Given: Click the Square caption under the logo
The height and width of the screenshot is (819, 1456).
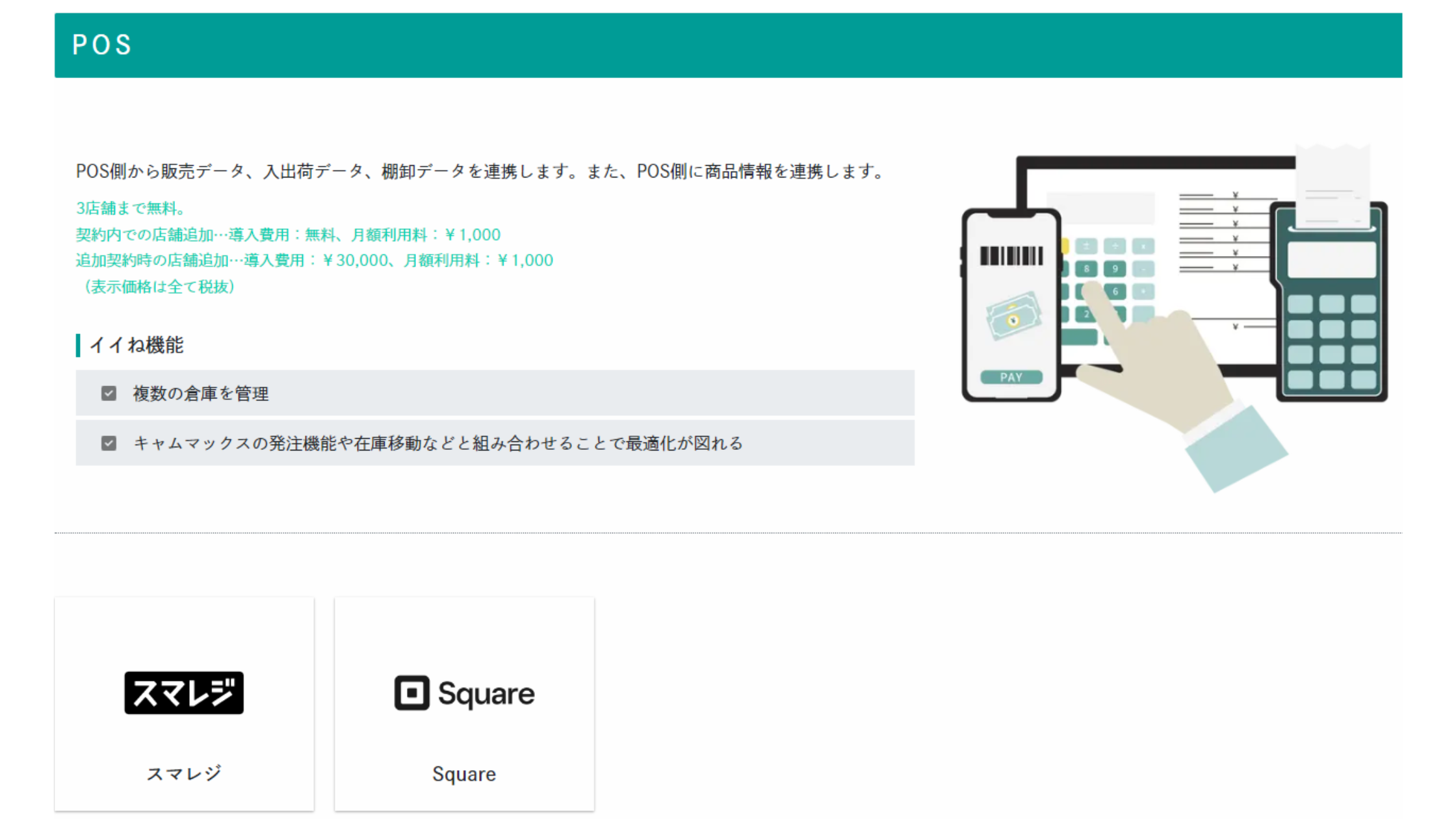Looking at the screenshot, I should coord(464,774).
